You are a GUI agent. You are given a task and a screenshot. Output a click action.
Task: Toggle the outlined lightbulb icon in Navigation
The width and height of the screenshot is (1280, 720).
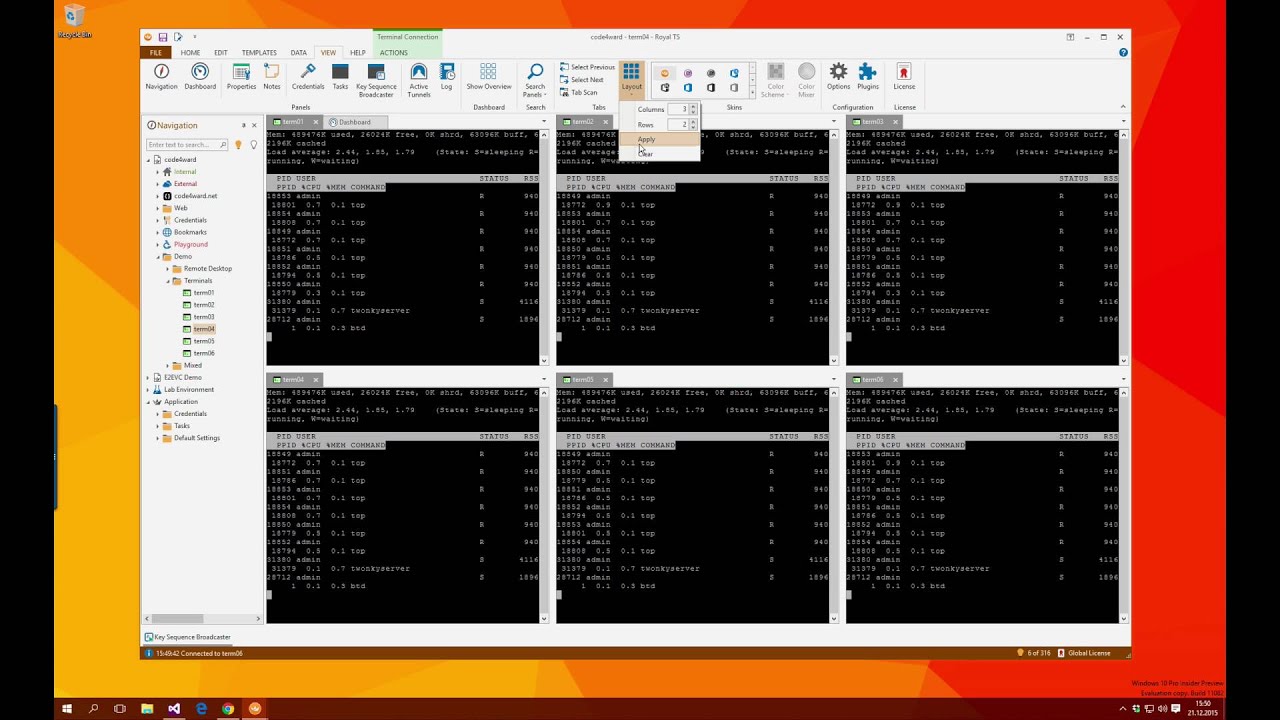click(x=253, y=145)
